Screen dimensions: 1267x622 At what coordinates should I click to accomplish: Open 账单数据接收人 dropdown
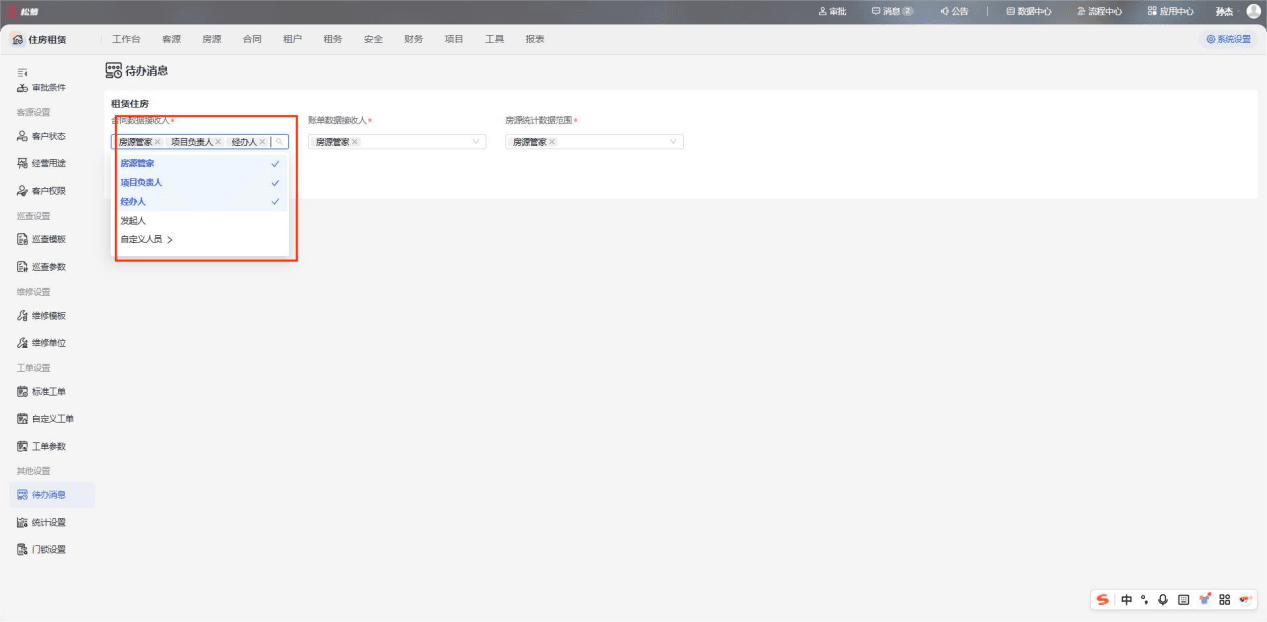(x=397, y=142)
